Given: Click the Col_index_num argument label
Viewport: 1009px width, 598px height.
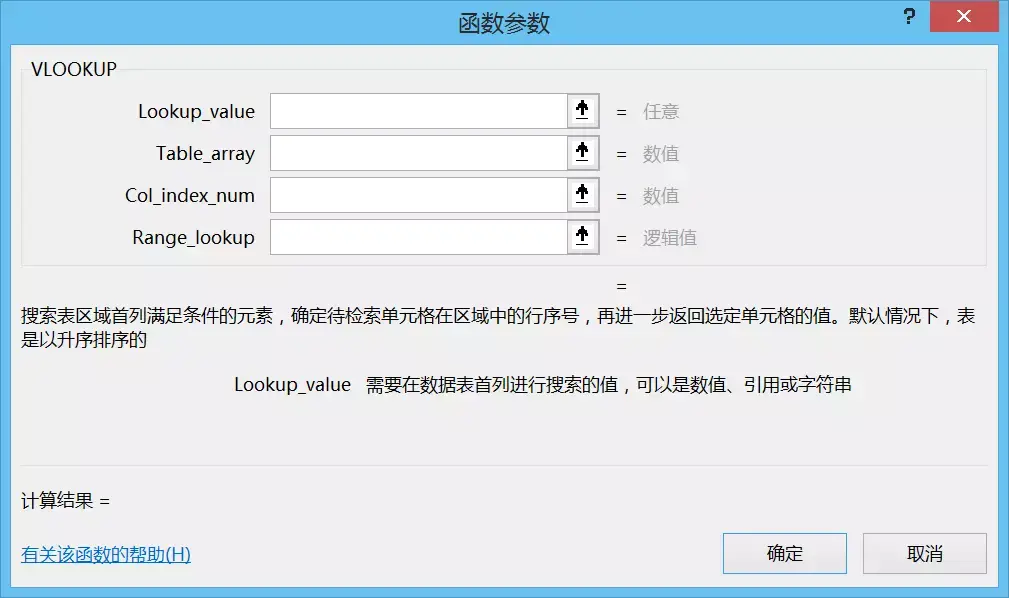Looking at the screenshot, I should click(x=190, y=194).
